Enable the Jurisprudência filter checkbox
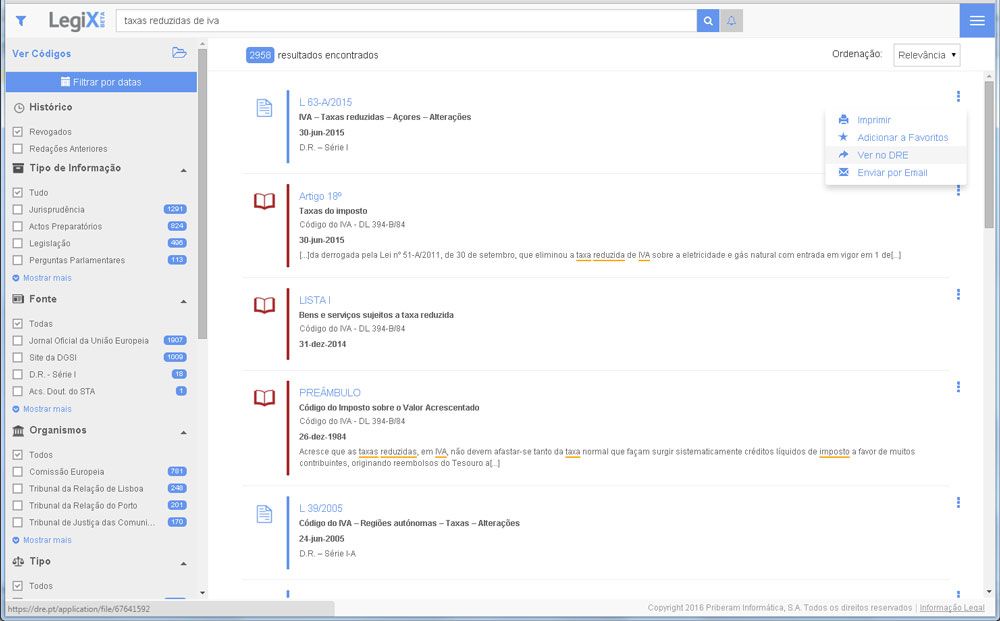The width and height of the screenshot is (1000, 621). pos(18,210)
